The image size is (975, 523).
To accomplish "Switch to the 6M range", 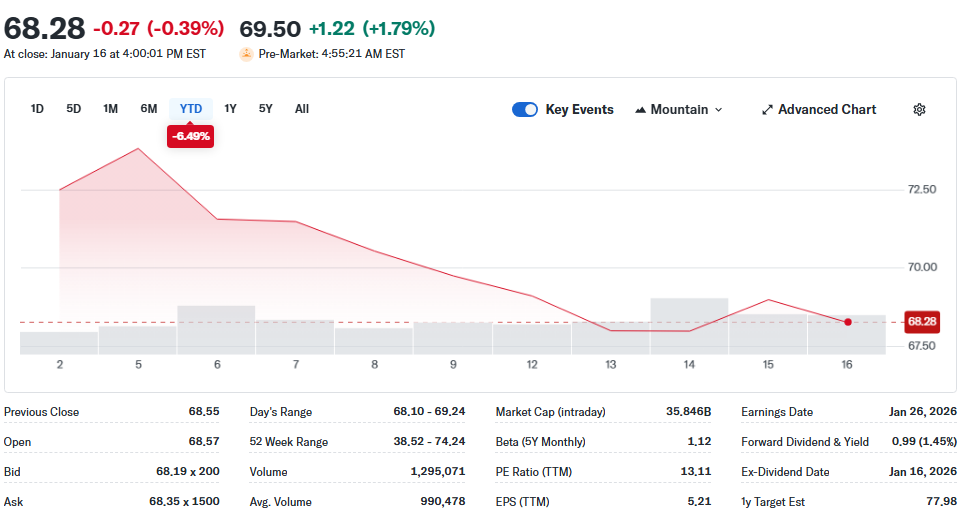I will pyautogui.click(x=149, y=109).
